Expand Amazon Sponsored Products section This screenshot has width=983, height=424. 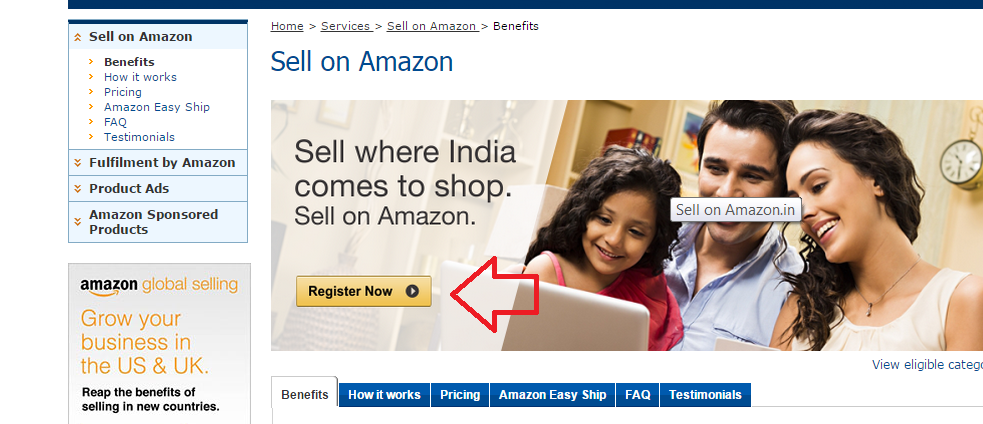[158, 222]
